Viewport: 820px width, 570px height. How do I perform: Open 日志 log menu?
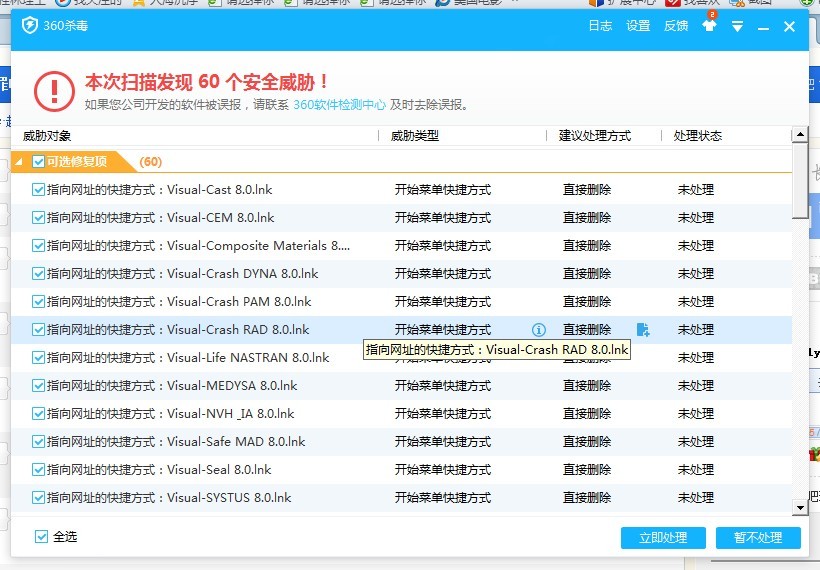(x=600, y=26)
